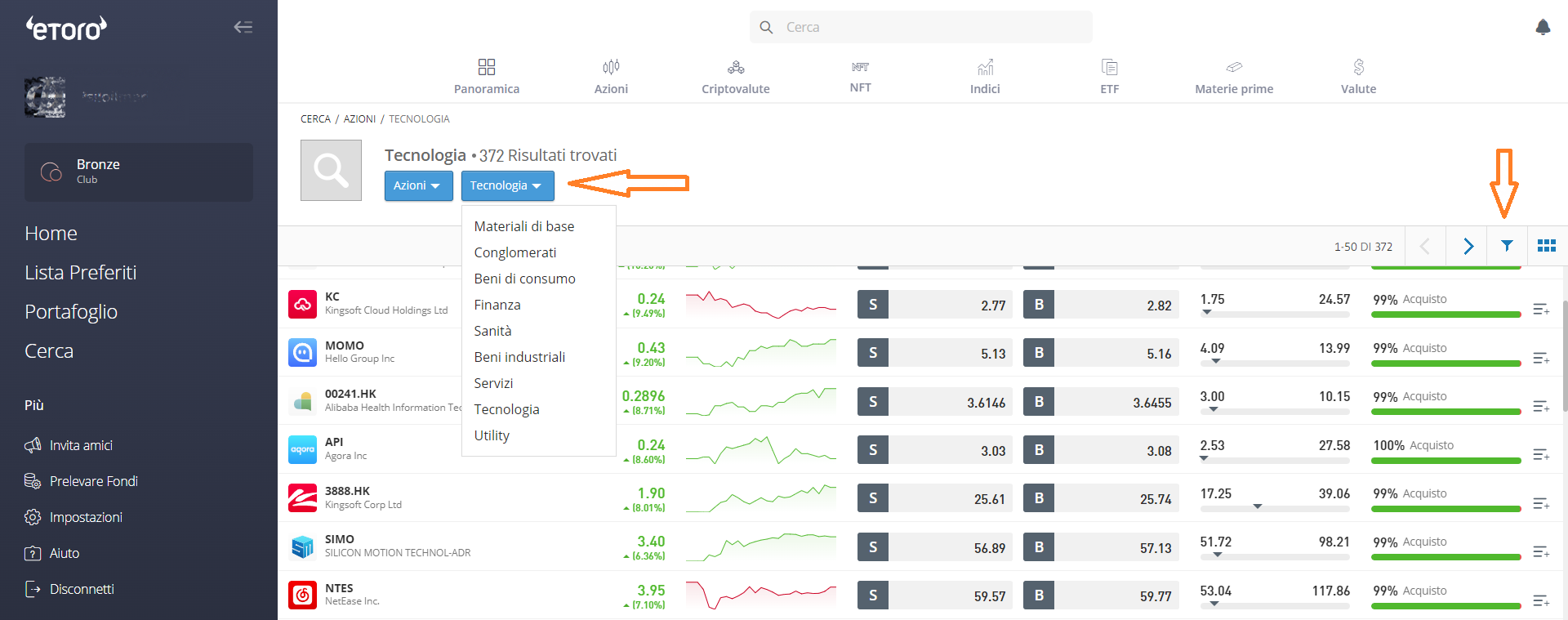Select Beni di consumo sector
The image size is (1568, 620).
click(524, 279)
